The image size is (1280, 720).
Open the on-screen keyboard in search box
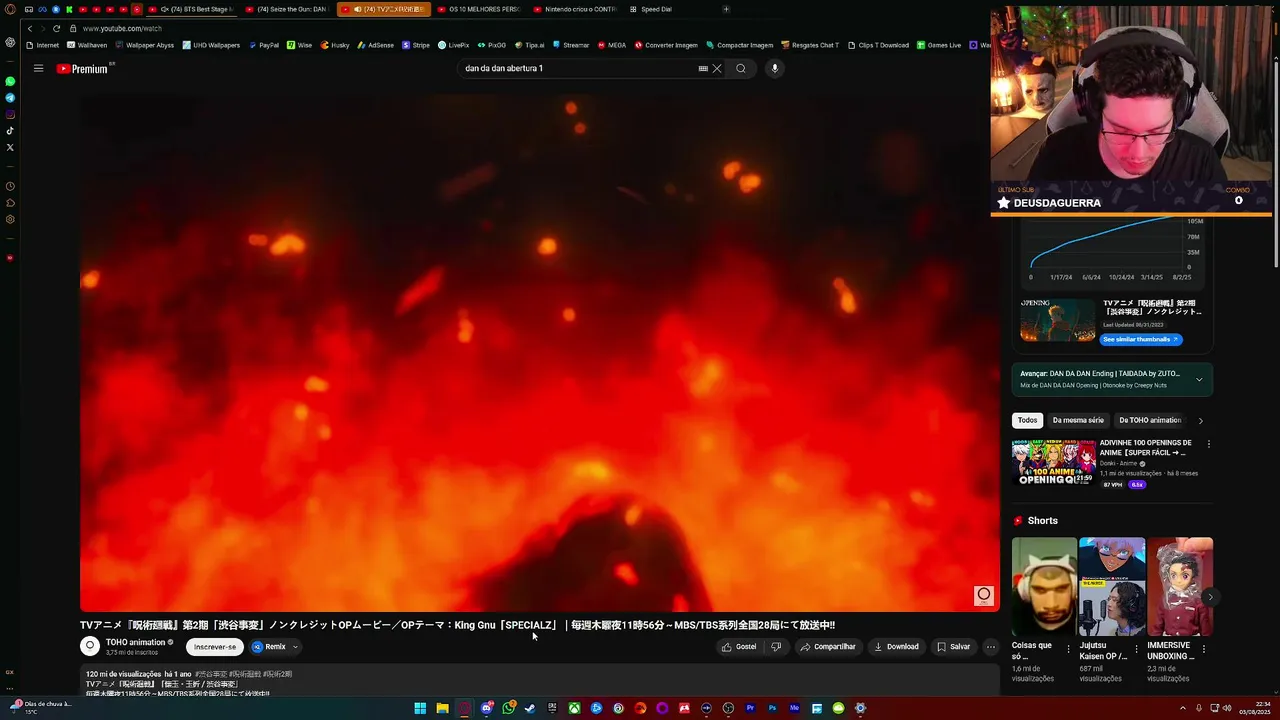tap(703, 69)
